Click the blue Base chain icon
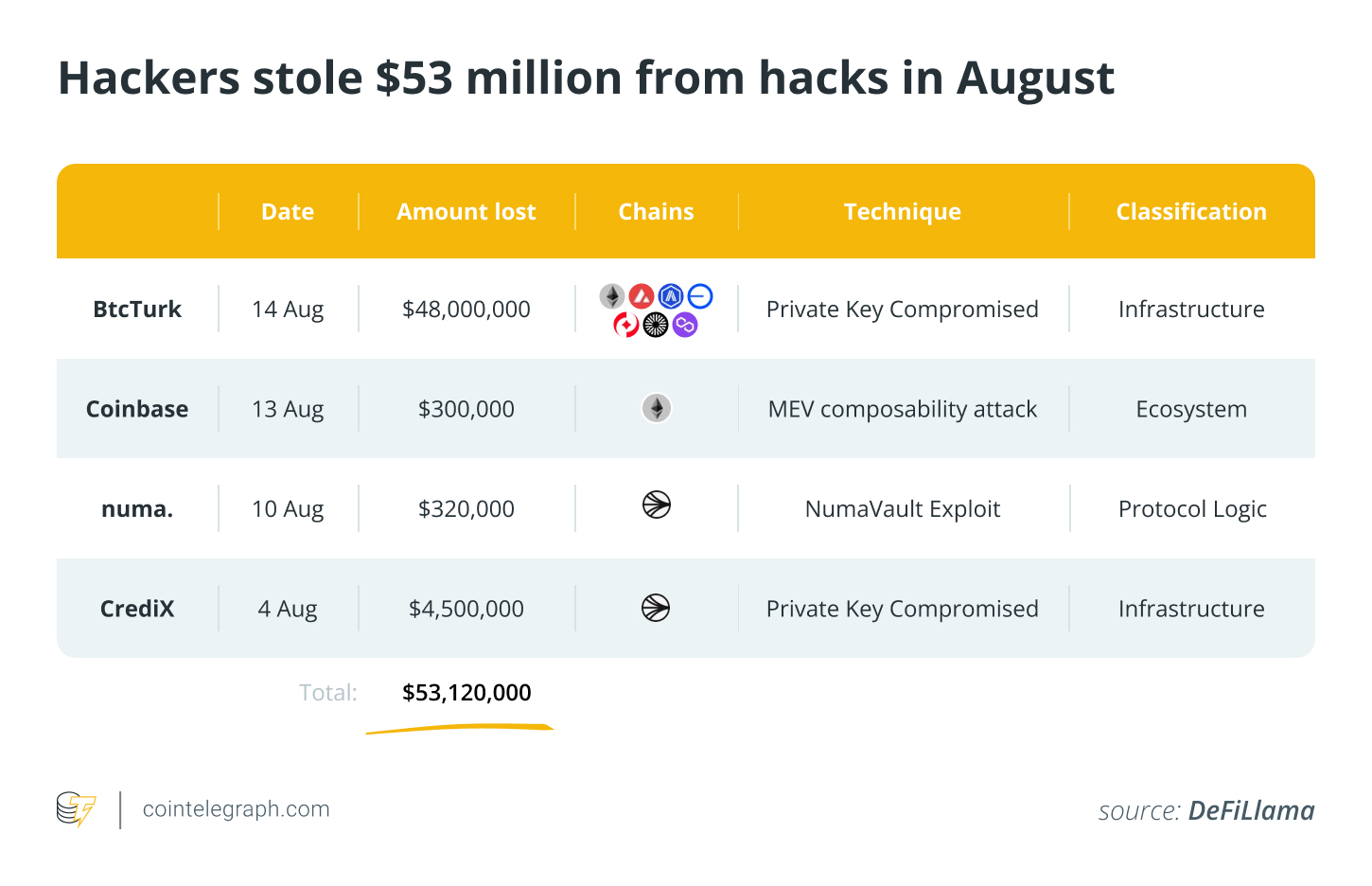Image resolution: width=1372 pixels, height=886 pixels. pyautogui.click(x=700, y=296)
